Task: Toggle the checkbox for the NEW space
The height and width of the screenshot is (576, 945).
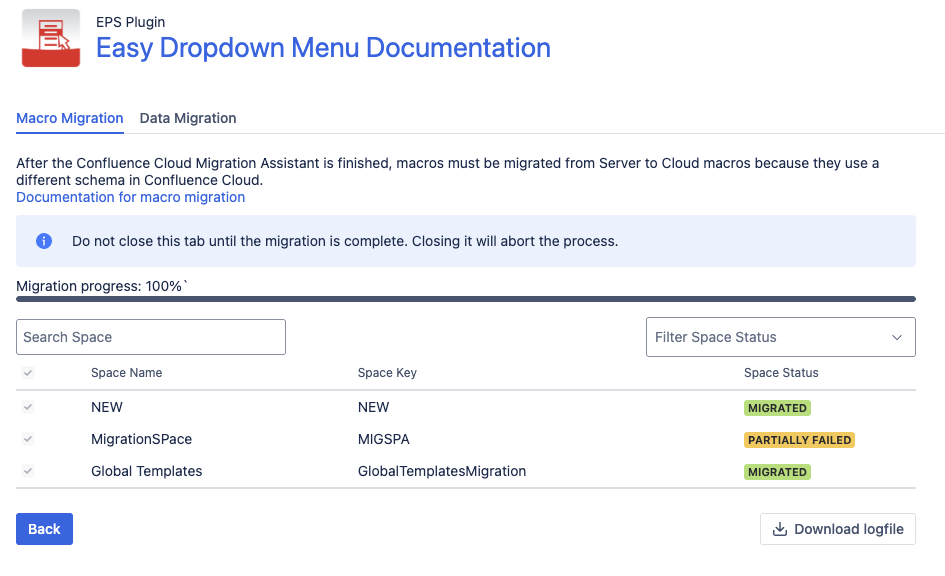Action: [x=28, y=407]
